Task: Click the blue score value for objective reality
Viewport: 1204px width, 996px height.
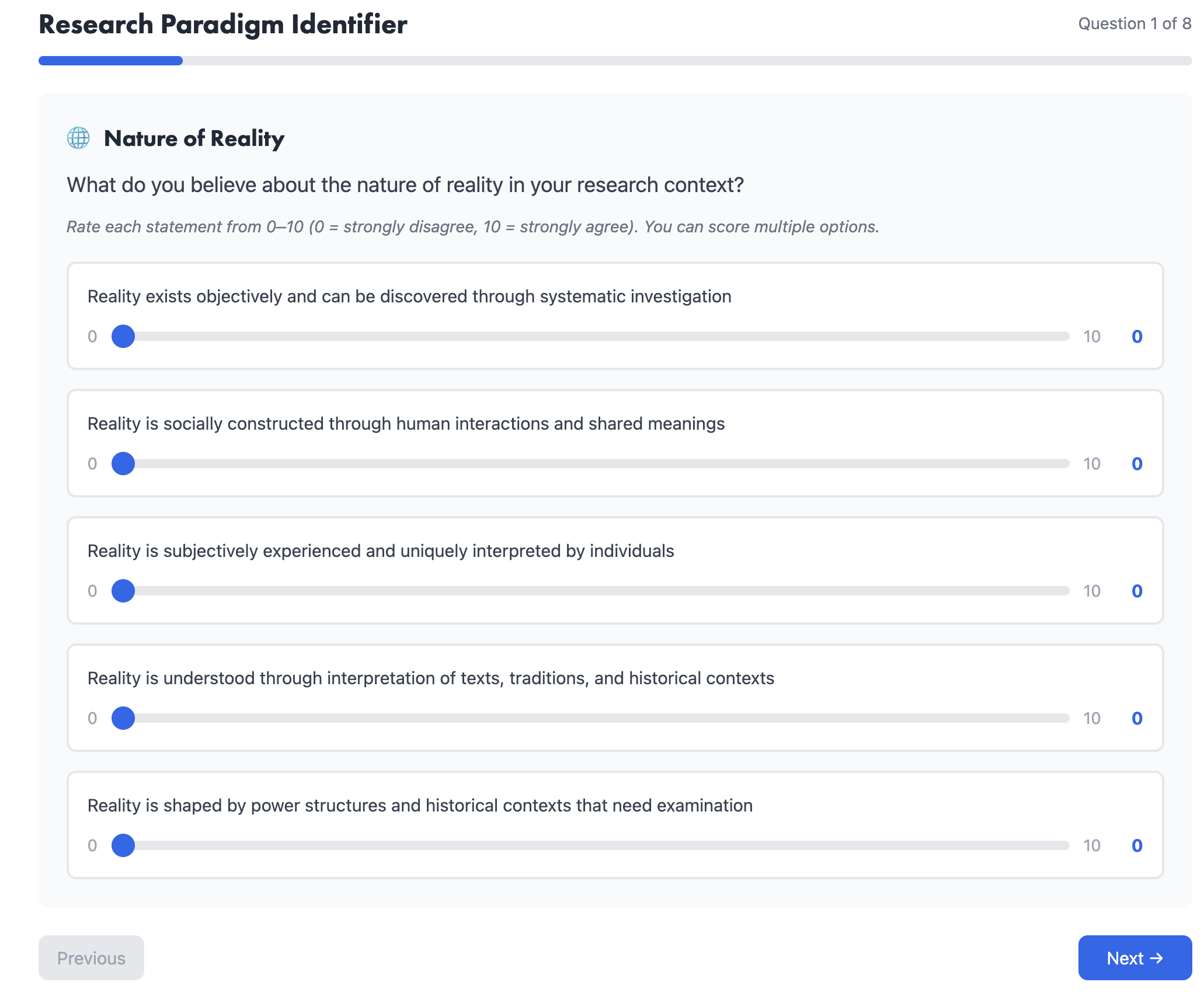Action: pos(1137,336)
